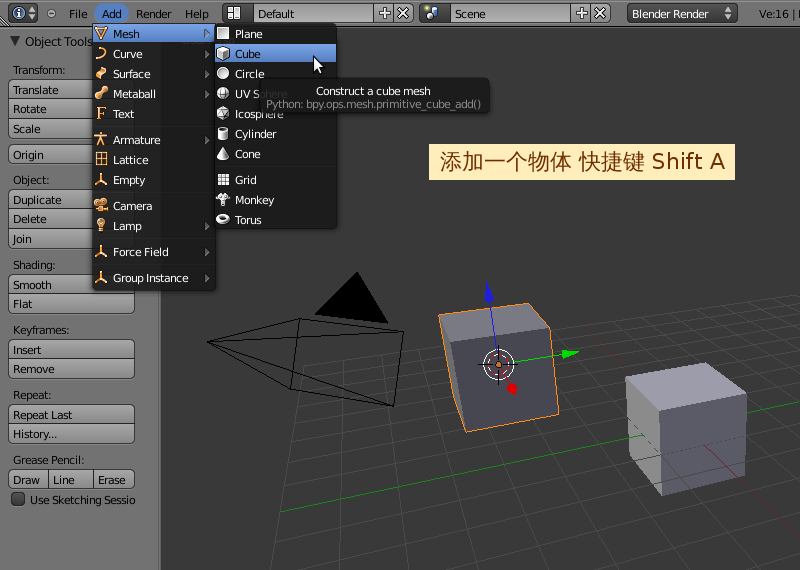
Task: Add a new scene
Action: 582,14
